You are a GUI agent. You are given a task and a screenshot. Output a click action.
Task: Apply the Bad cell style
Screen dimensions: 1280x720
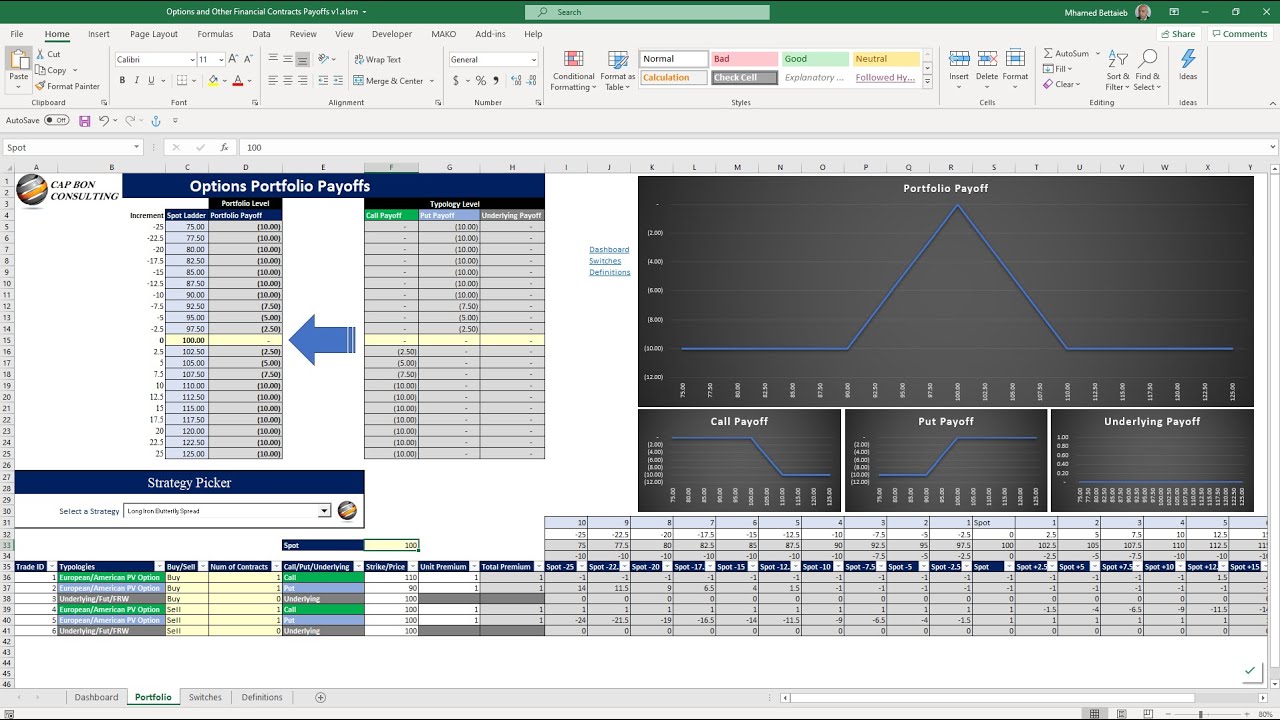tap(744, 59)
